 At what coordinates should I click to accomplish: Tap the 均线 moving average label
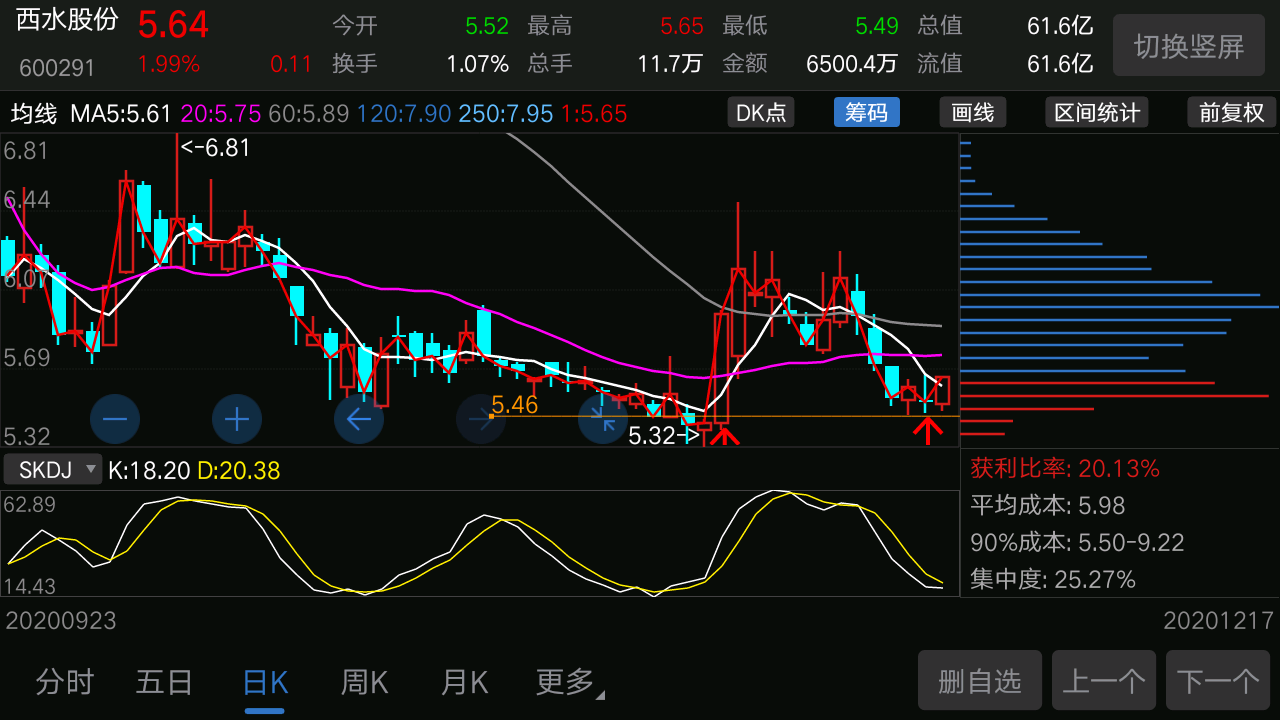pos(35,113)
